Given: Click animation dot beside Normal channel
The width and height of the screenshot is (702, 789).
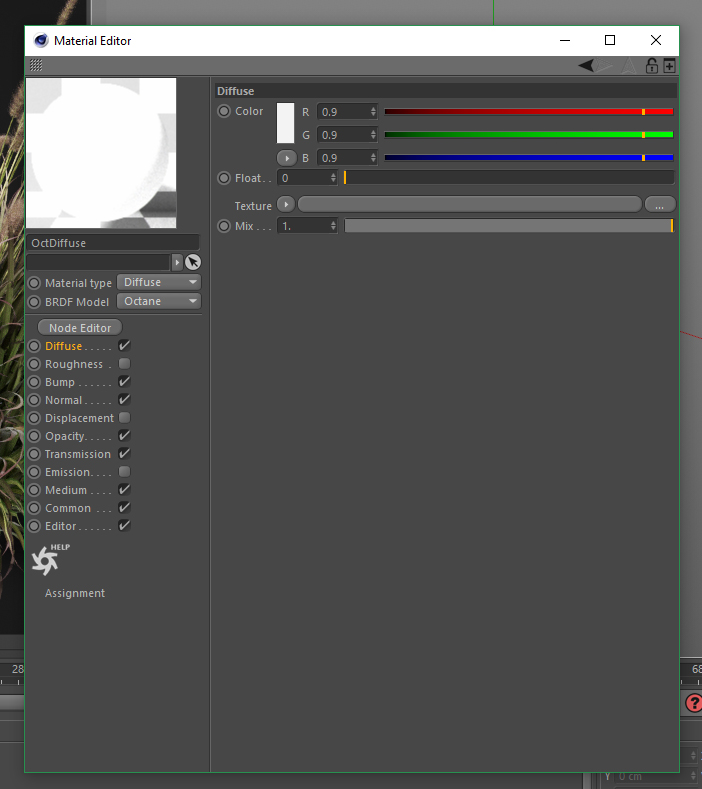Looking at the screenshot, I should (34, 400).
